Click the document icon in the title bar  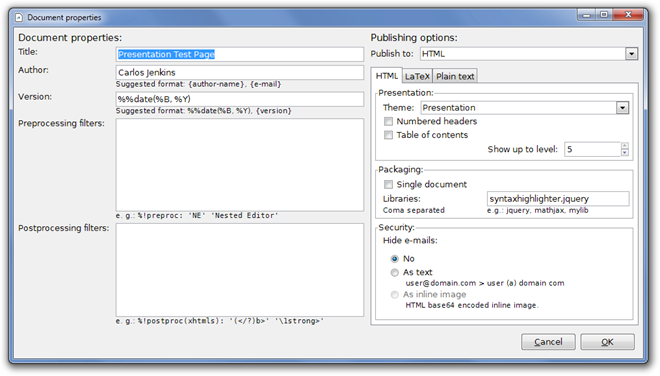pos(19,18)
